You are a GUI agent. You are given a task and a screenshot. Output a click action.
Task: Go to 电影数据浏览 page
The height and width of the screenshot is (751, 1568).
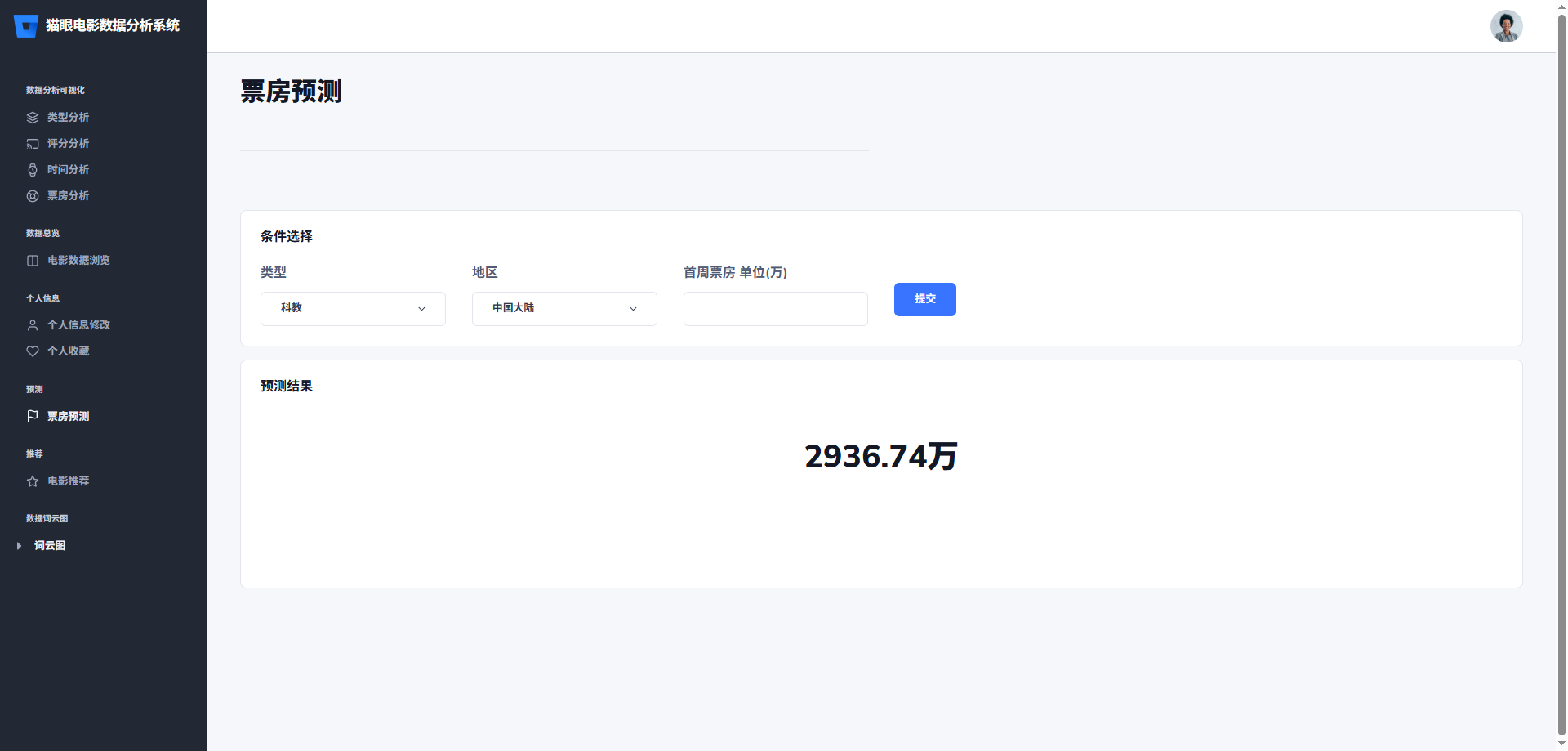tap(78, 261)
